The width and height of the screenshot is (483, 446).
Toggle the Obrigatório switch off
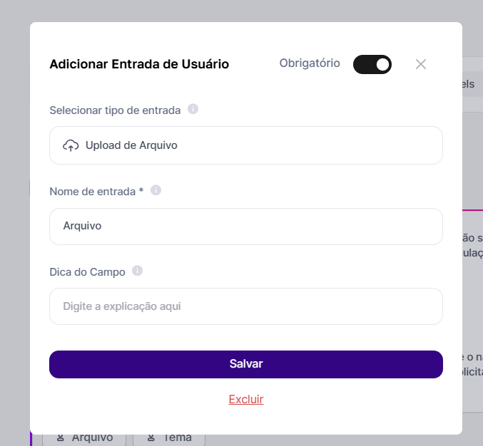[x=372, y=64]
